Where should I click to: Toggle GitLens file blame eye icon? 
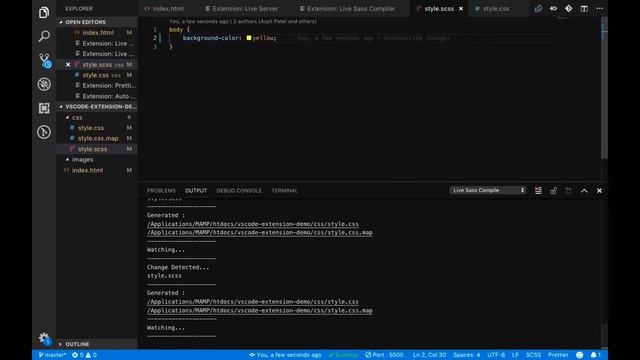point(553,9)
